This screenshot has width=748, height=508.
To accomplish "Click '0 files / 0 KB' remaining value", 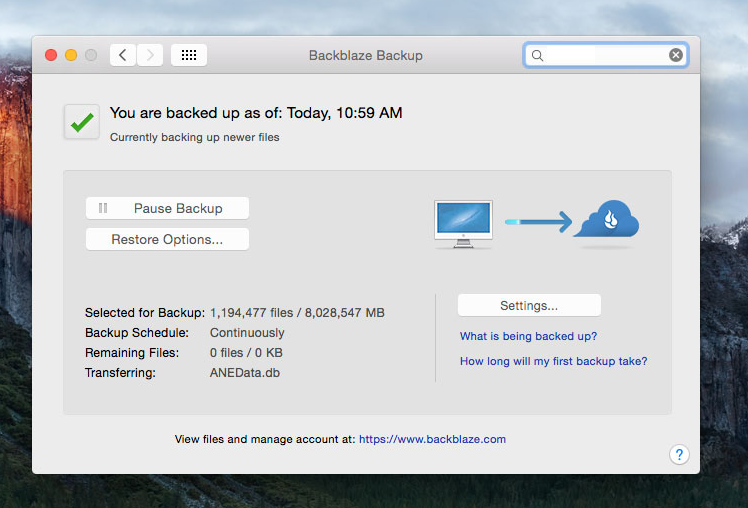I will pos(246,353).
